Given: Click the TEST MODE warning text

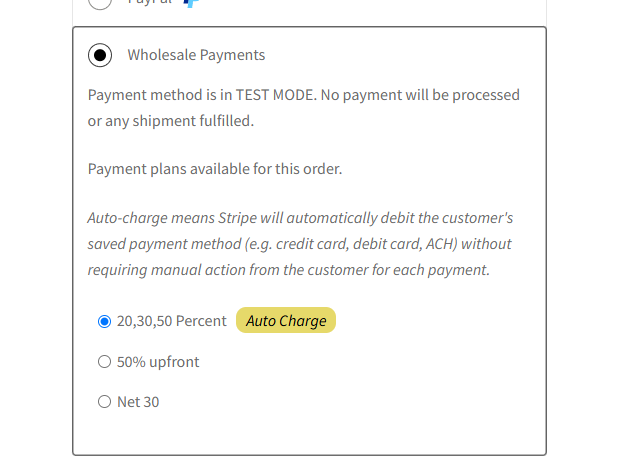Looking at the screenshot, I should click(x=304, y=108).
